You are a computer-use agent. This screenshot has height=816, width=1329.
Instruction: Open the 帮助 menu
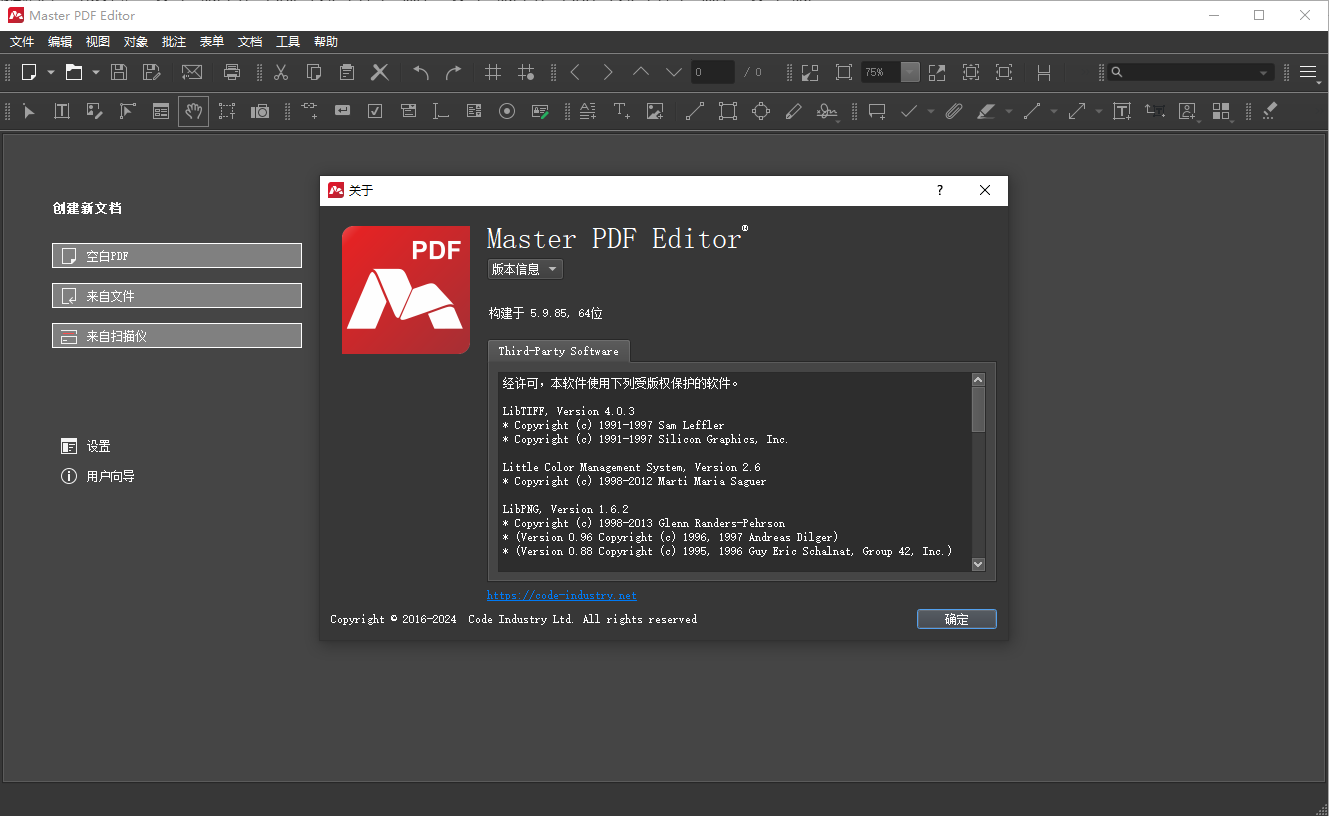coord(326,41)
